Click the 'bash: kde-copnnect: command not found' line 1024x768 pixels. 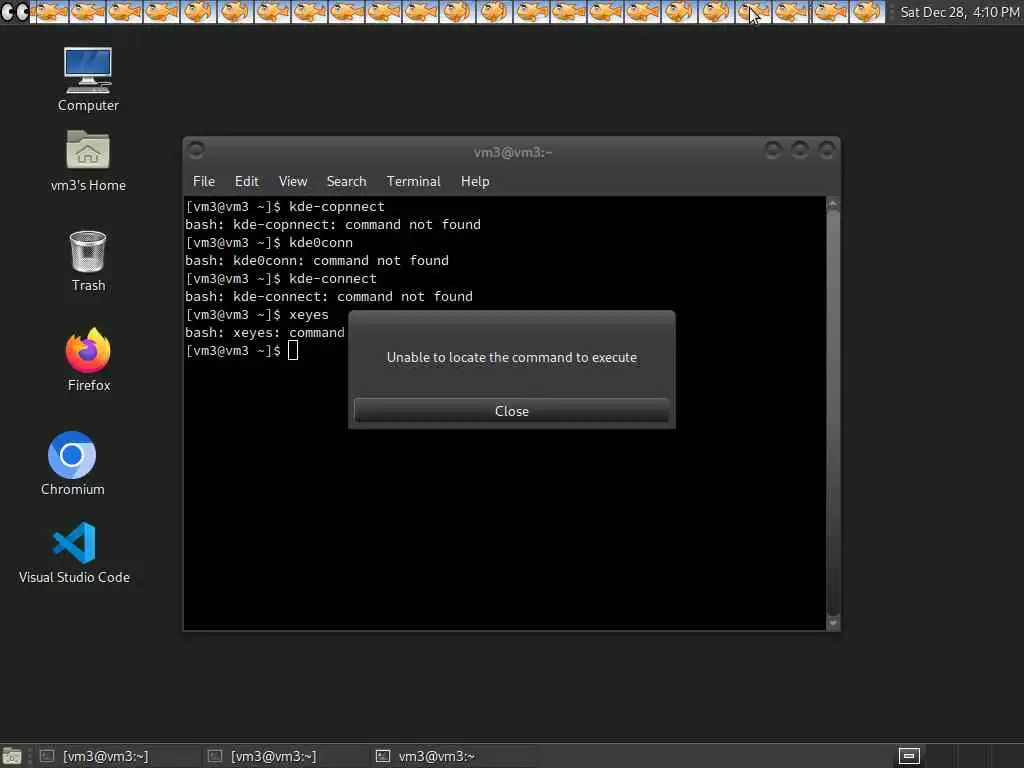tap(332, 225)
